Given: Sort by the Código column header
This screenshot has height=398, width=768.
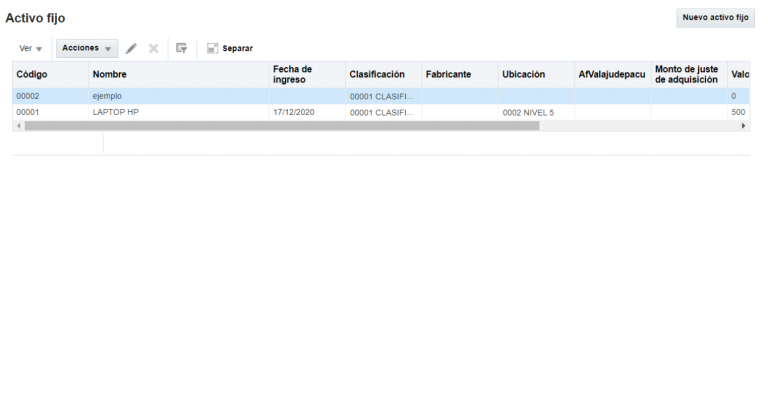Looking at the screenshot, I should pos(50,74).
